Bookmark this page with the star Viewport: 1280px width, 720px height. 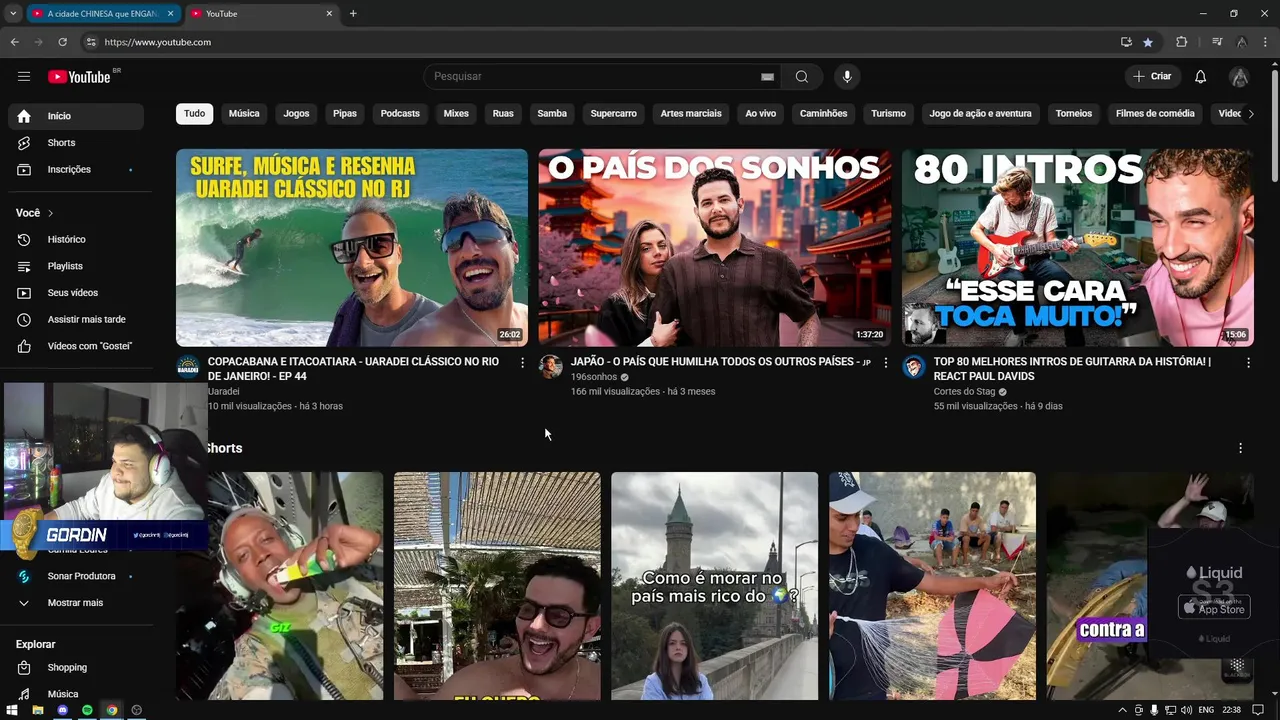point(1148,42)
